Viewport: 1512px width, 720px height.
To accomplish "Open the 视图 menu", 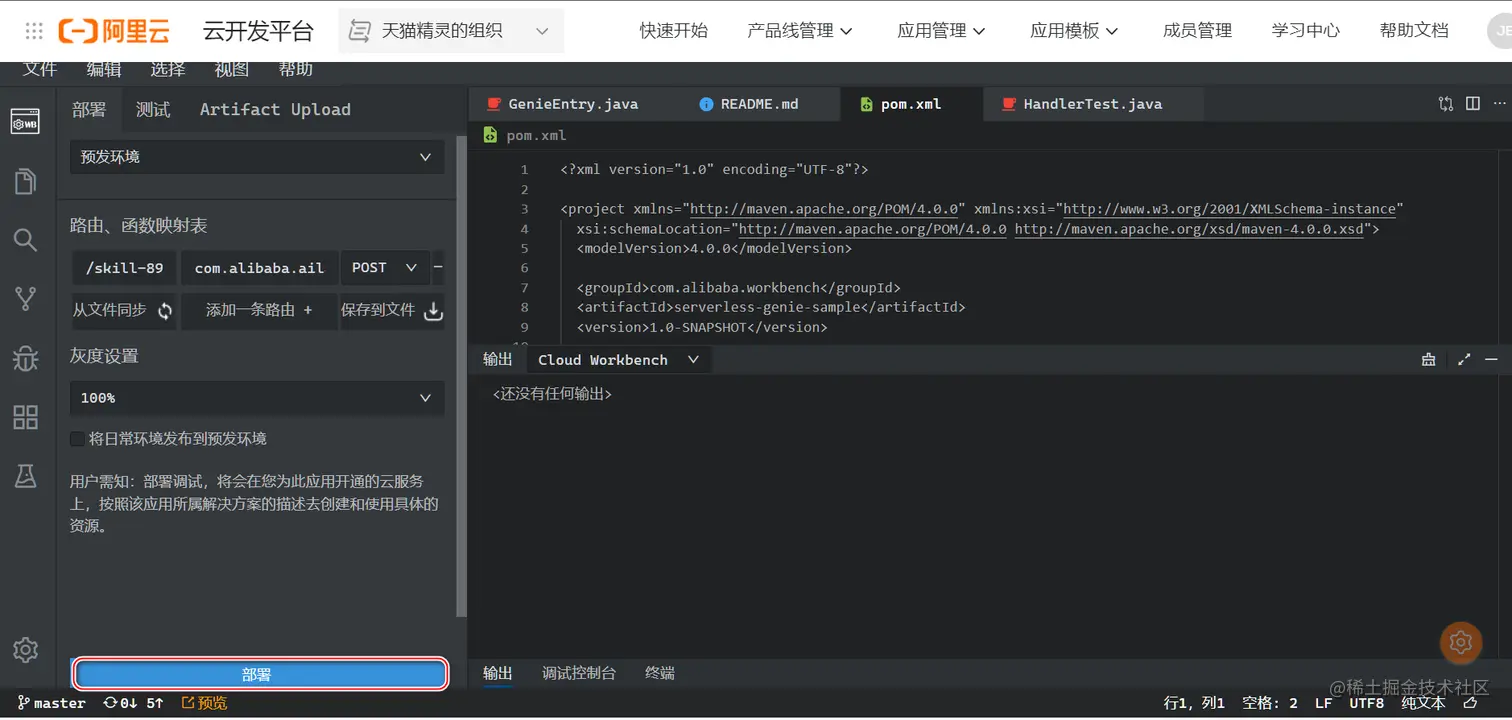I will coord(232,69).
